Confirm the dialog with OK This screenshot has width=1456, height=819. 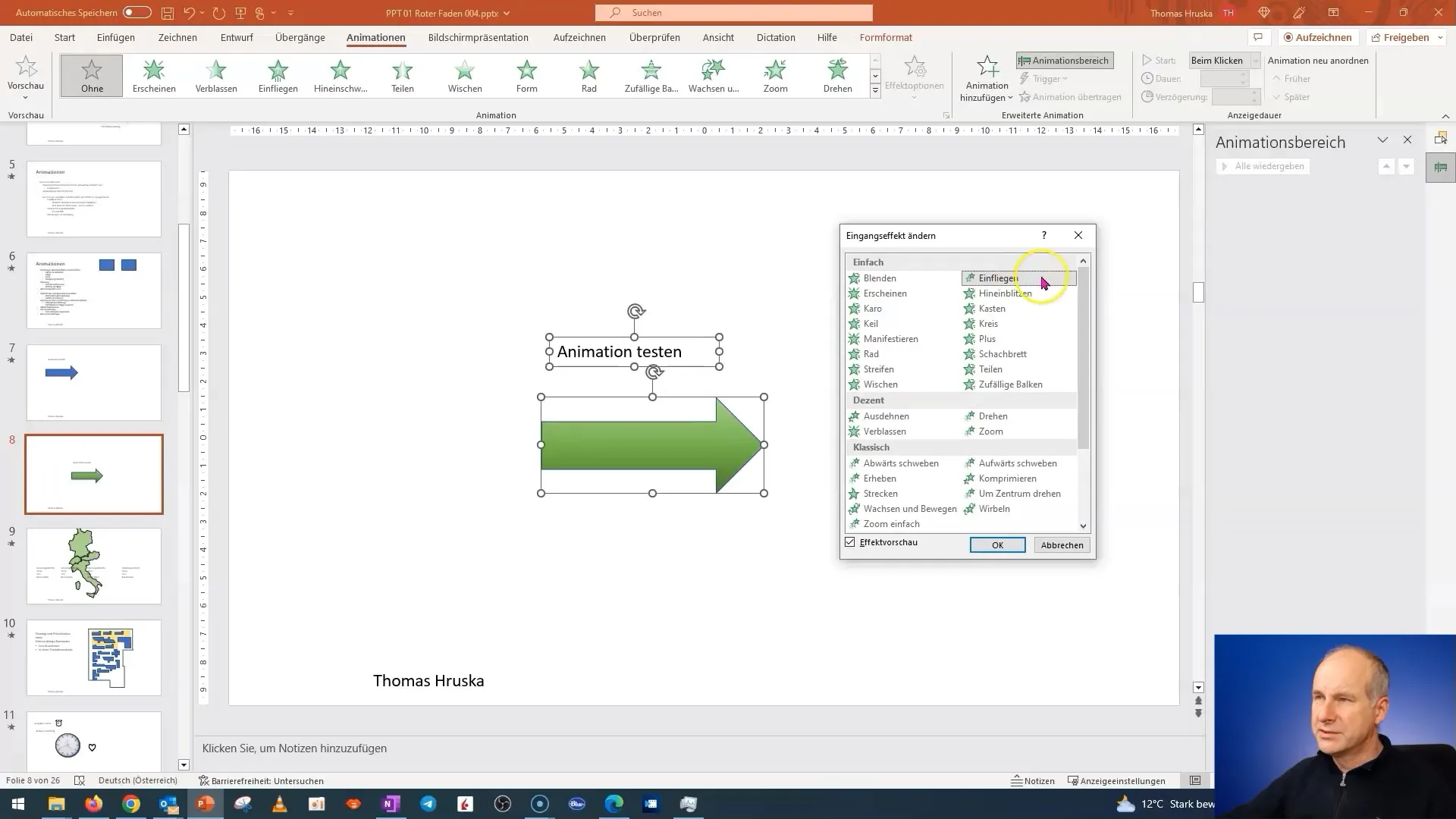click(x=997, y=545)
